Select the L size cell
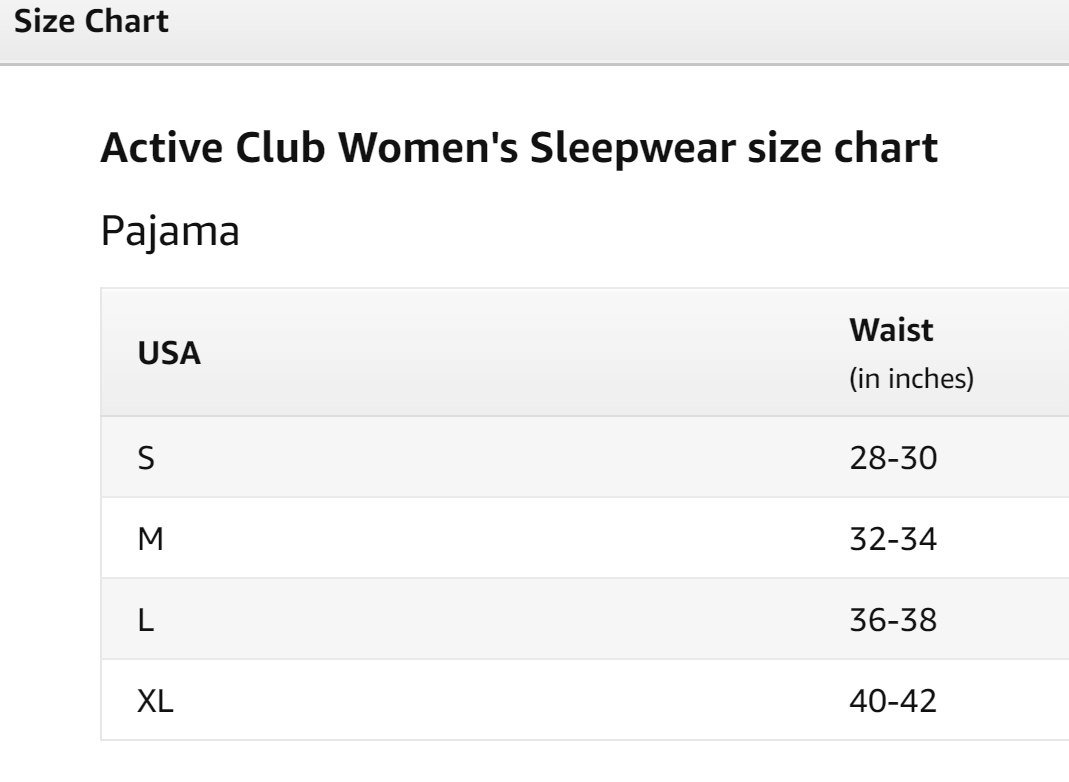Screen dimensions: 1069x782 144,620
